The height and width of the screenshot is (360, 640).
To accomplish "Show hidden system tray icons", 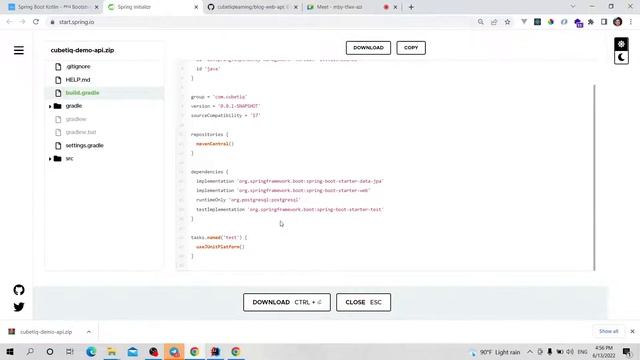I will coord(530,351).
